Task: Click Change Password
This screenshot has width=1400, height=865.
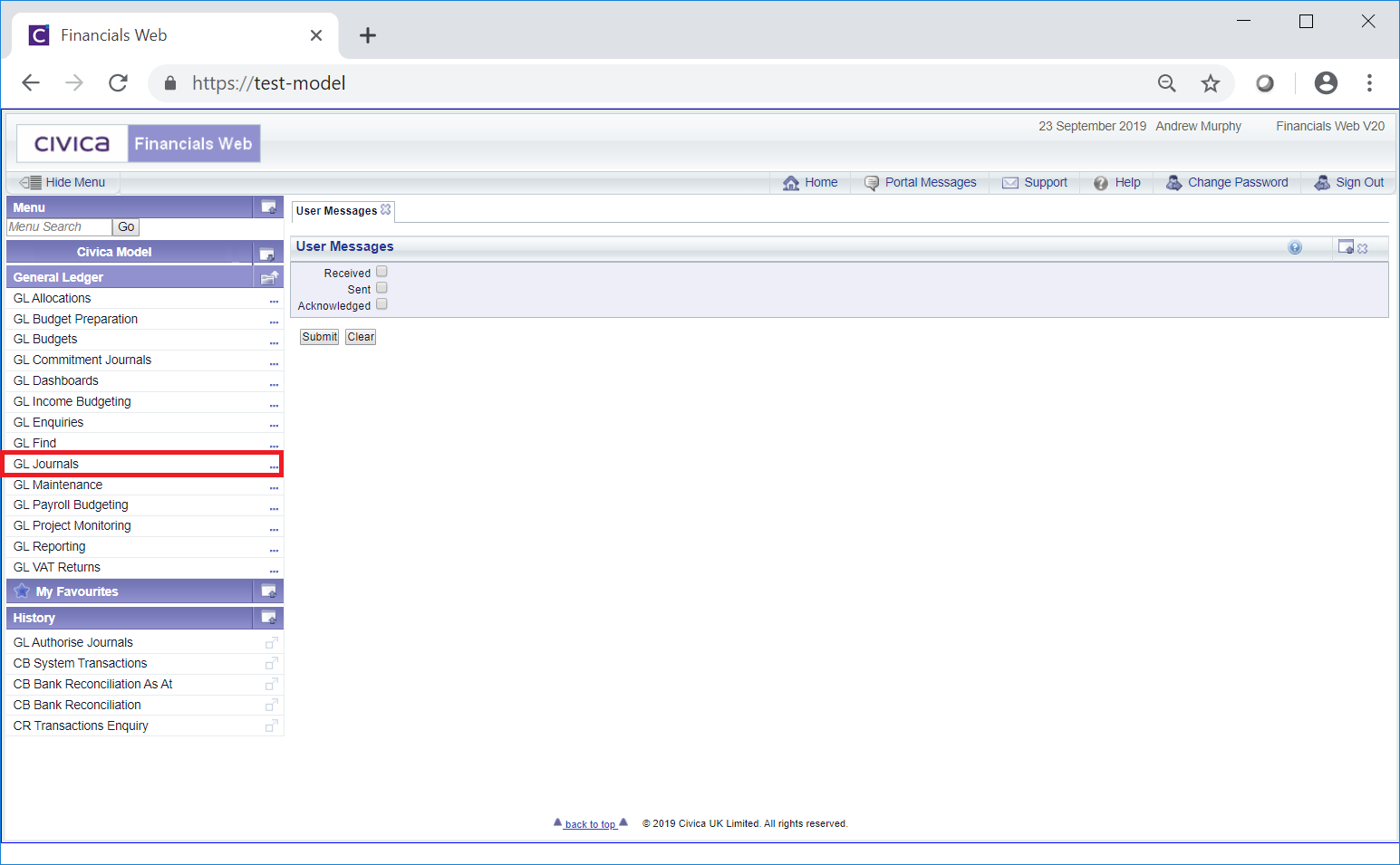Action: tap(1227, 182)
